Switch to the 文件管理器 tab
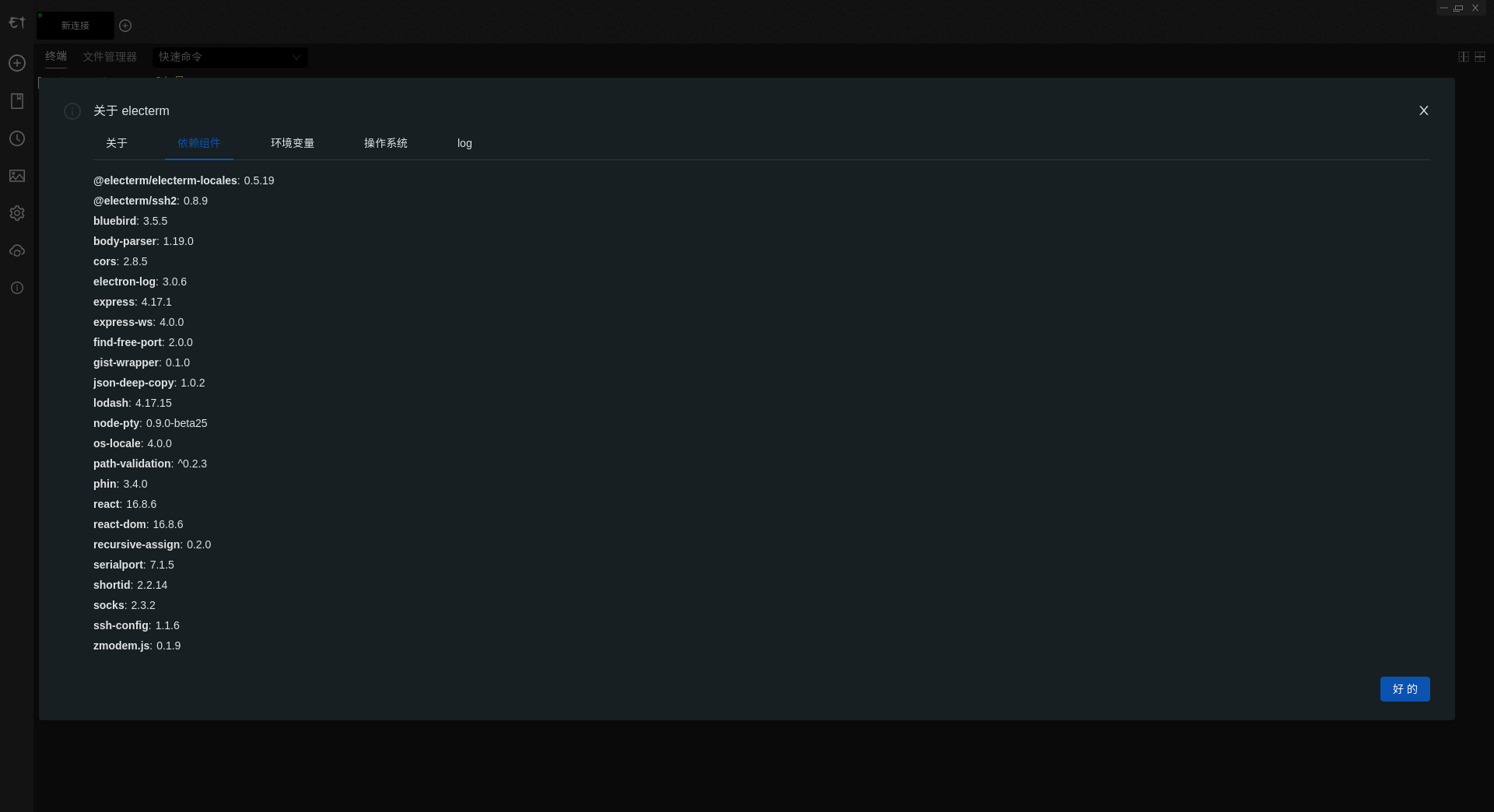 click(110, 57)
